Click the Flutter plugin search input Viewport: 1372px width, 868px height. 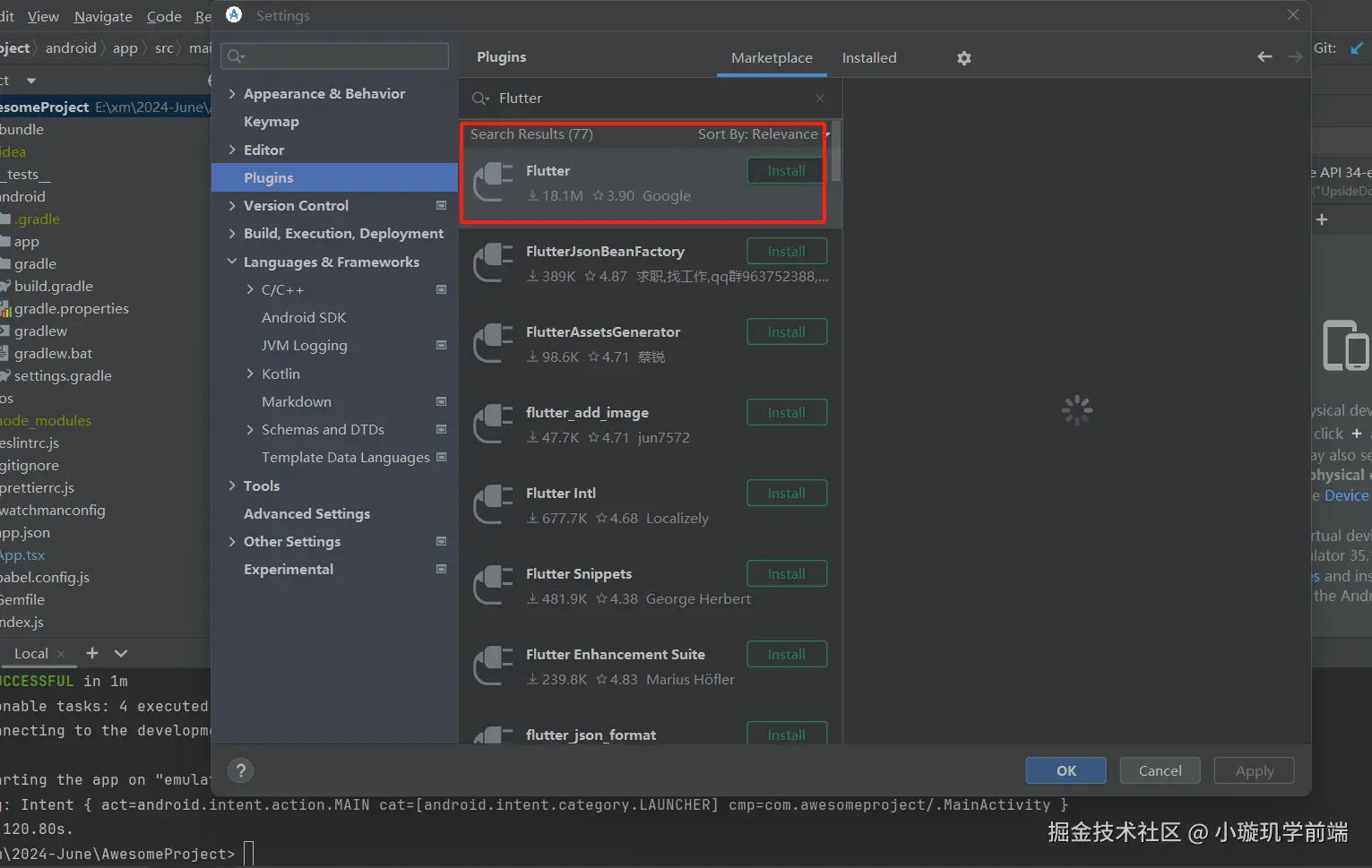[x=650, y=99]
